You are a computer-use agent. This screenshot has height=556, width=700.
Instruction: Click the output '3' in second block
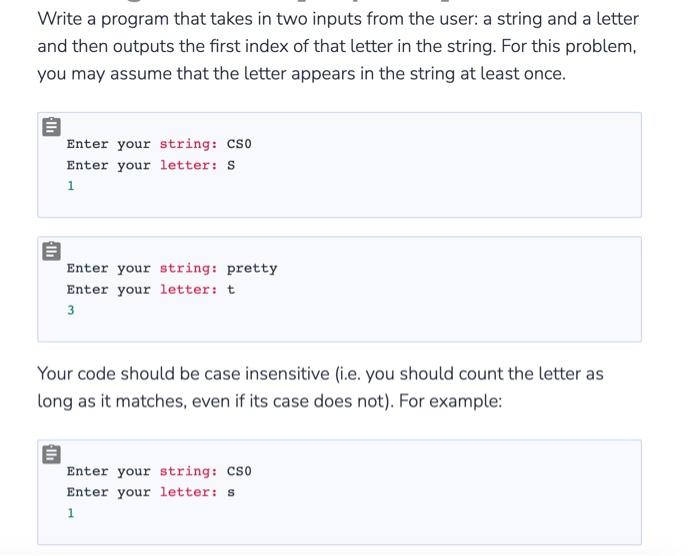(x=71, y=310)
